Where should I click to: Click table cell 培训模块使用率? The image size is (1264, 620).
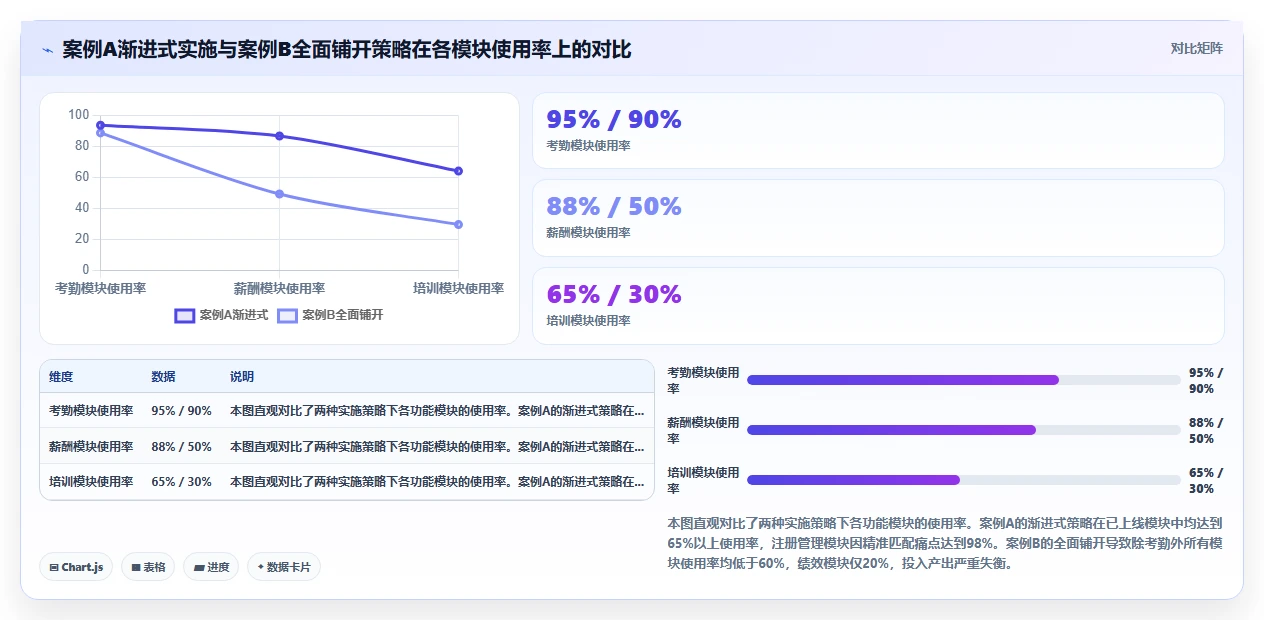coord(91,482)
